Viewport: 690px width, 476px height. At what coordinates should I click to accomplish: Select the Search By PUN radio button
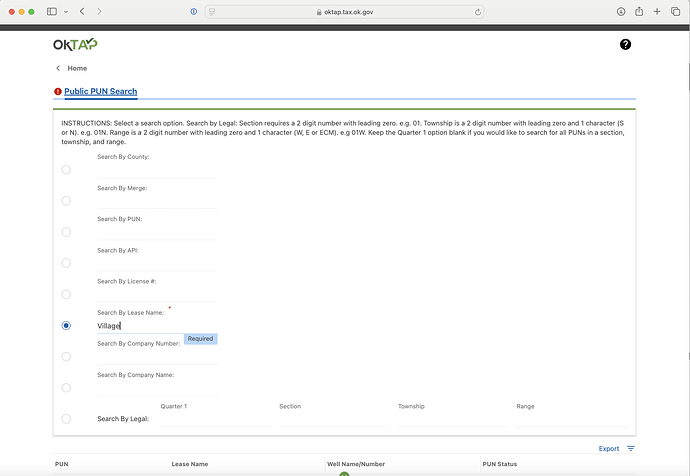[66, 232]
